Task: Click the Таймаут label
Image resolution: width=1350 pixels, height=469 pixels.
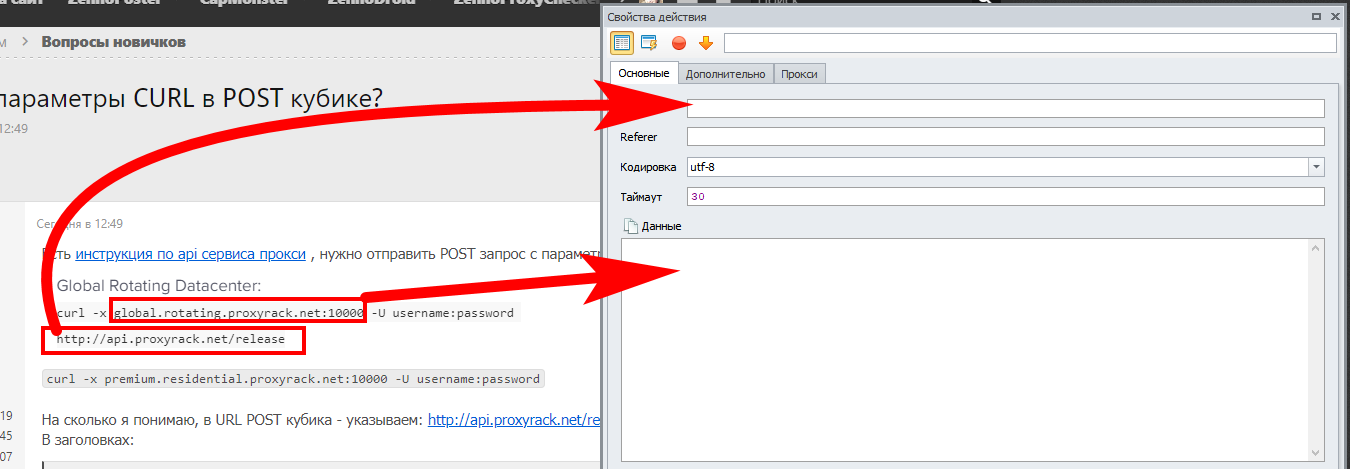Action: [642, 197]
